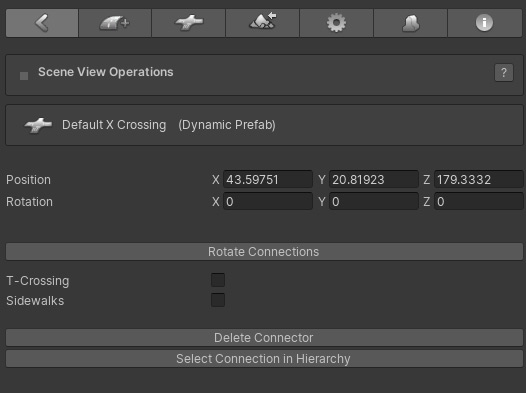Select the add road icon tab
526x393 pixels.
115,23
